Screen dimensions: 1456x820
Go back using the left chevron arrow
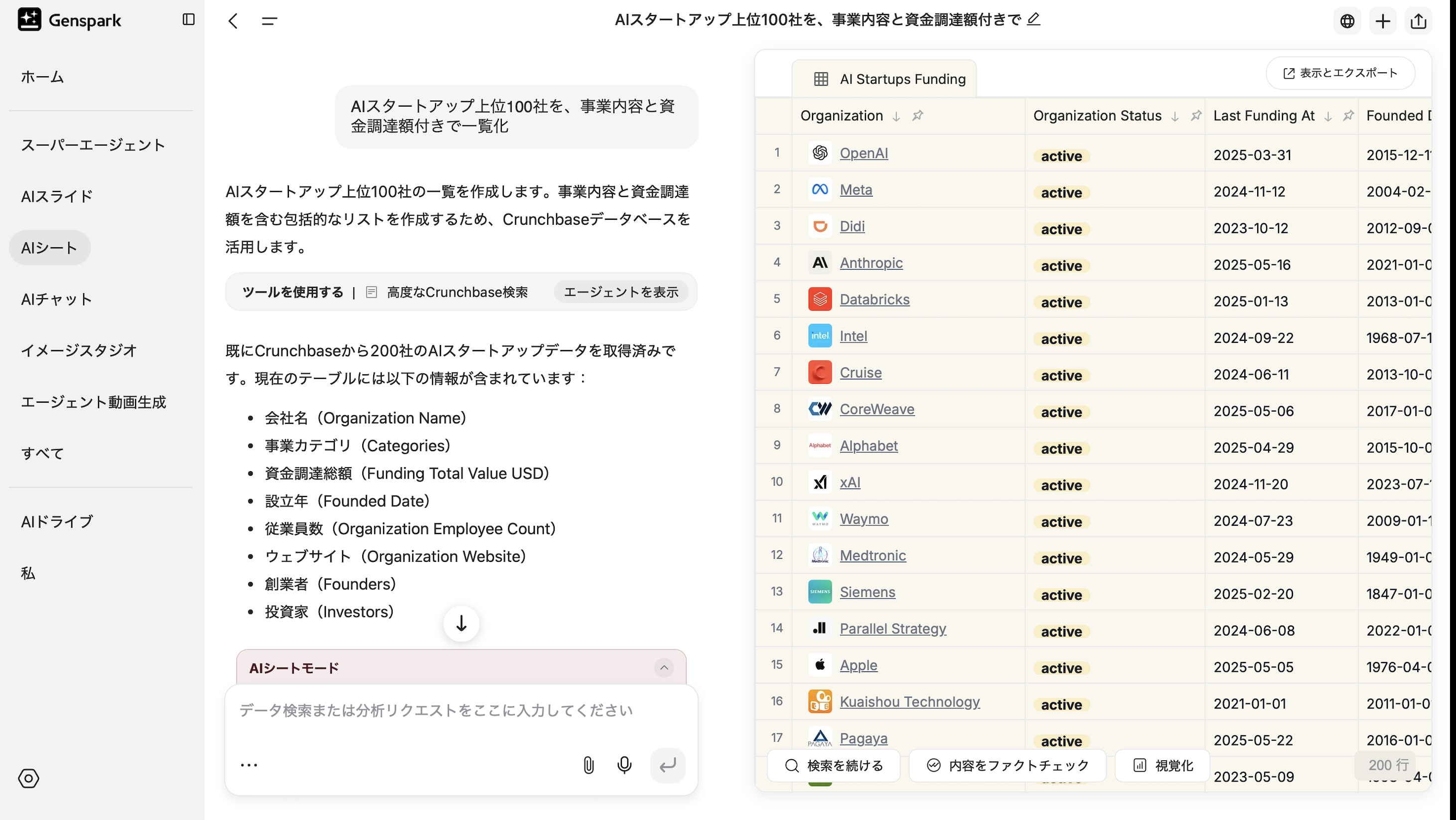233,21
